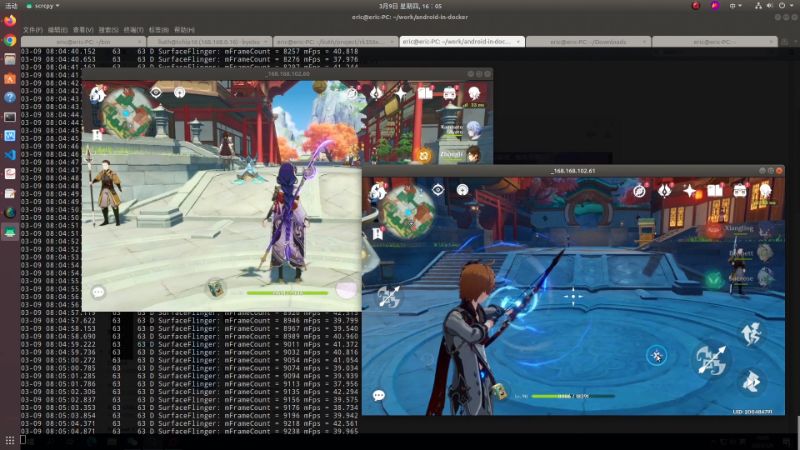Viewport: 800px width, 450px height.
Task: Tap orange swap icon next to Zhongli
Action: click(424, 155)
